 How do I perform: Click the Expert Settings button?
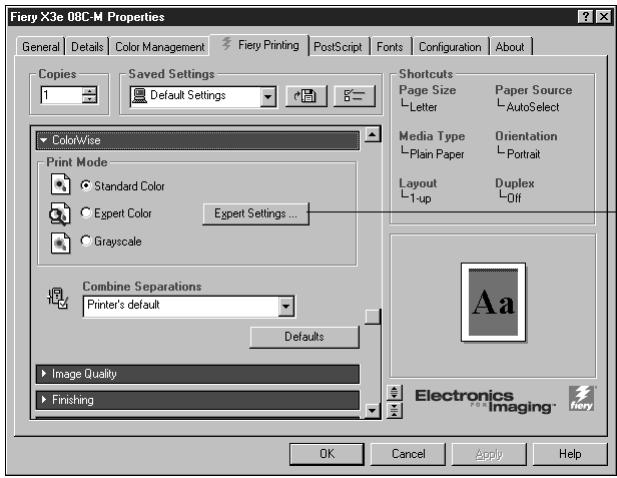256,214
